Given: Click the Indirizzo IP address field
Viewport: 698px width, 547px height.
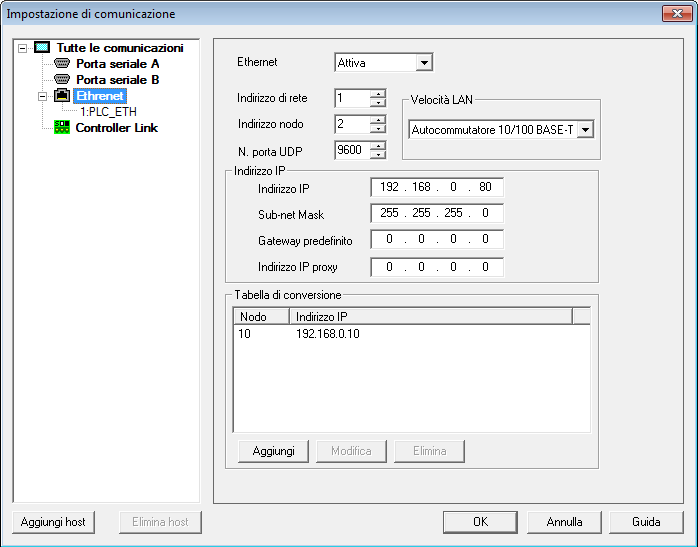Looking at the screenshot, I should [437, 187].
